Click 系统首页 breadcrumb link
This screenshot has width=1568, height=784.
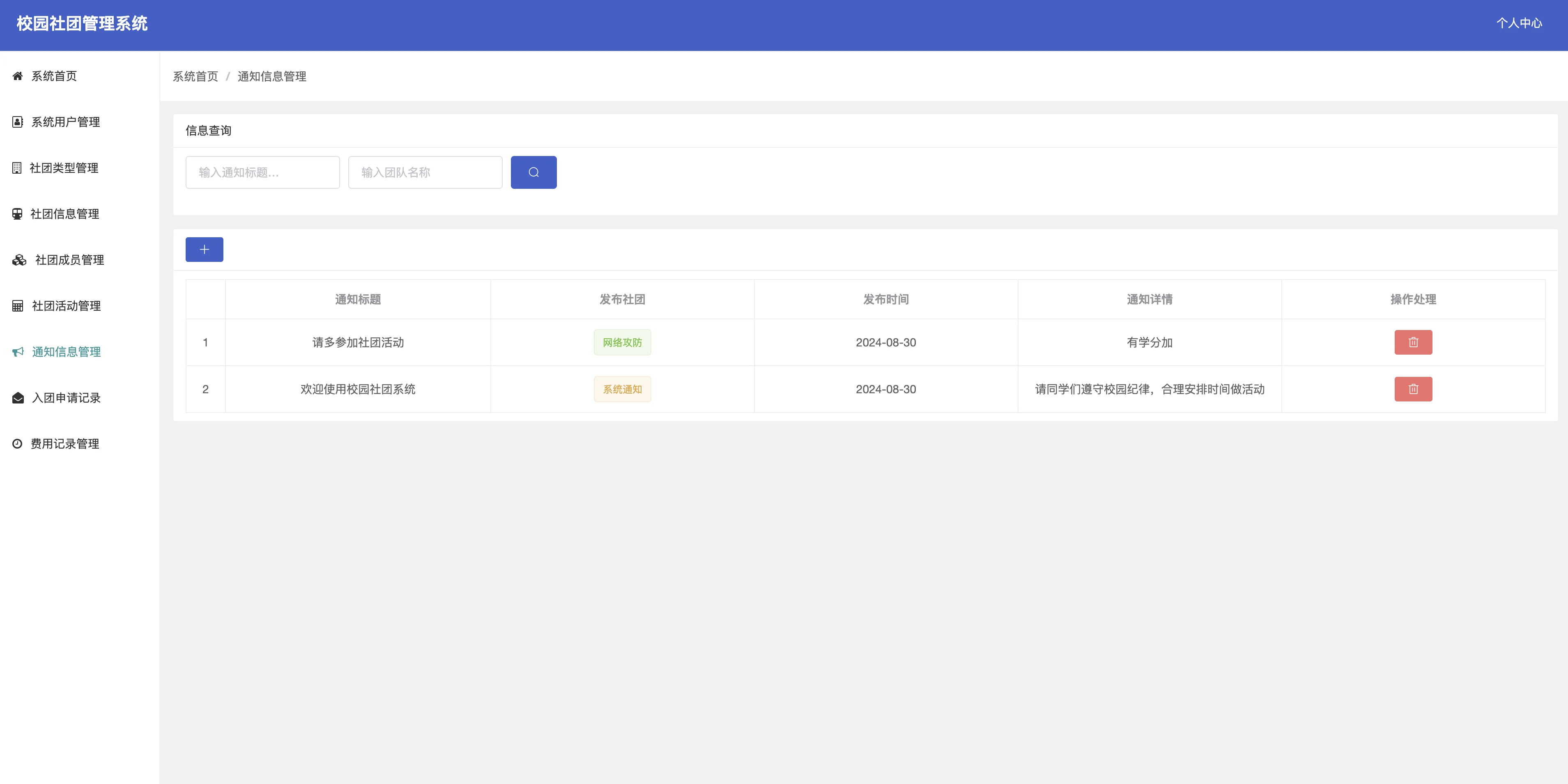point(195,77)
